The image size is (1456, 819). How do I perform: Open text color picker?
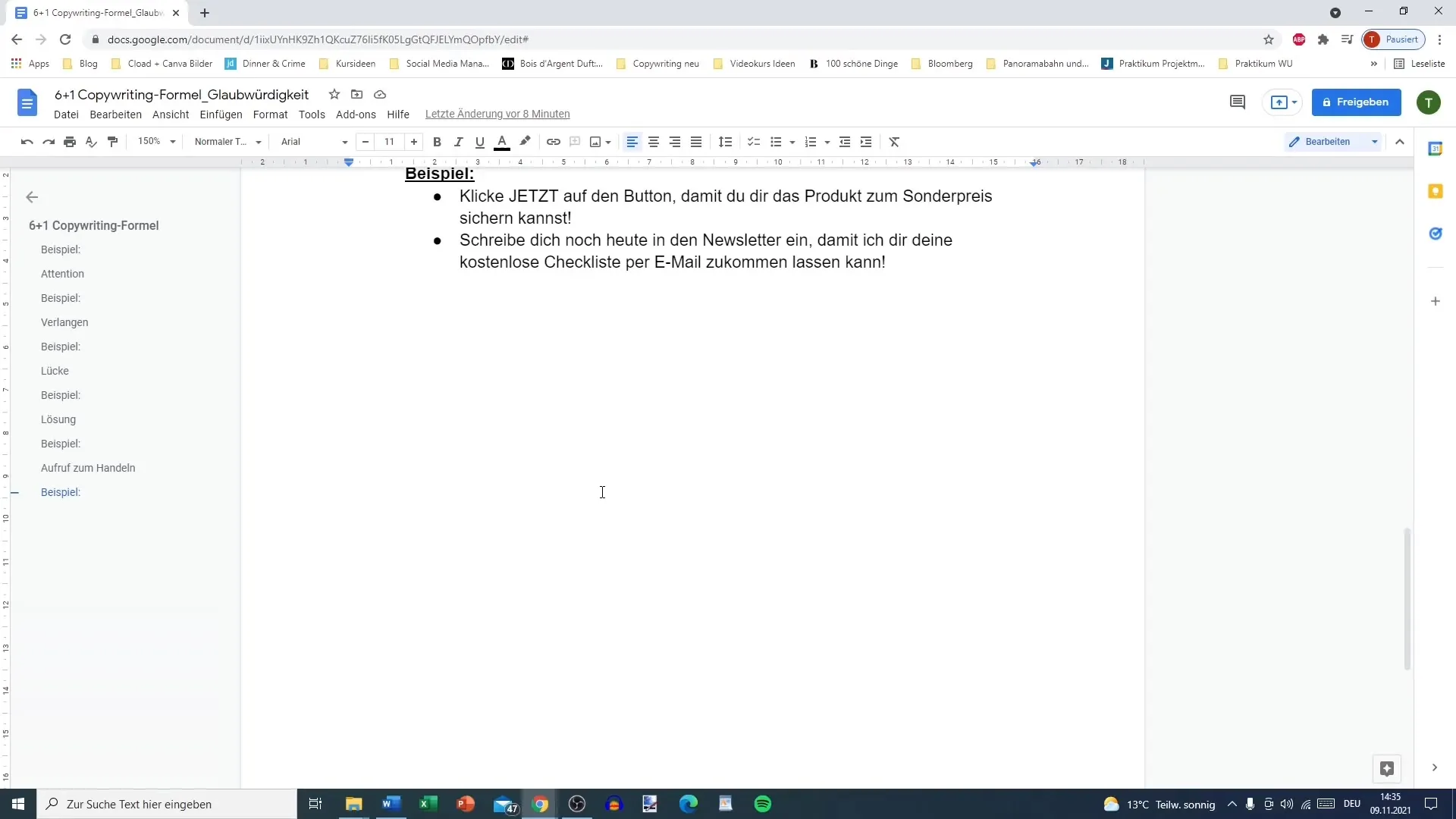[x=502, y=142]
